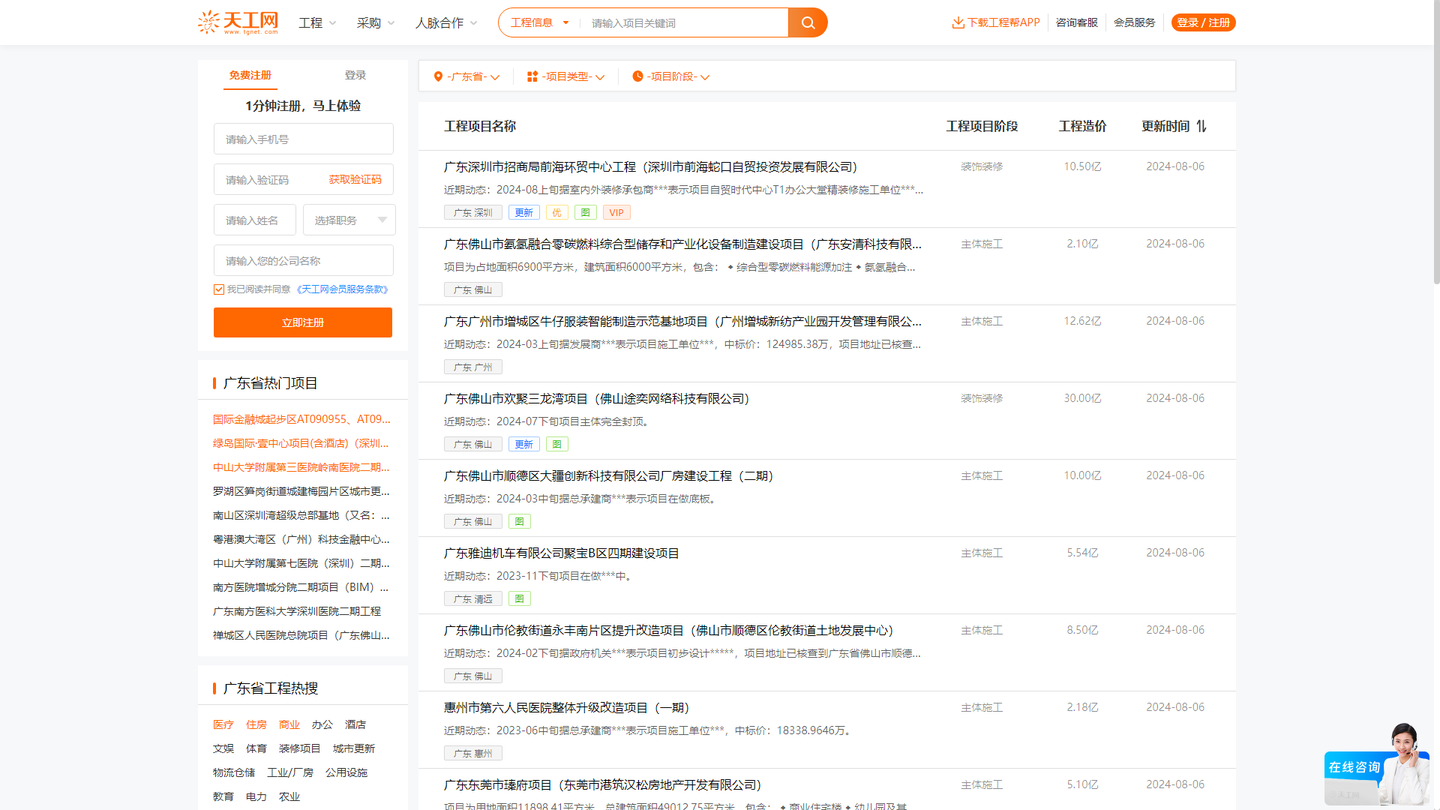Click the 装修项目 hot search keyword
The height and width of the screenshot is (810, 1440).
pos(299,749)
